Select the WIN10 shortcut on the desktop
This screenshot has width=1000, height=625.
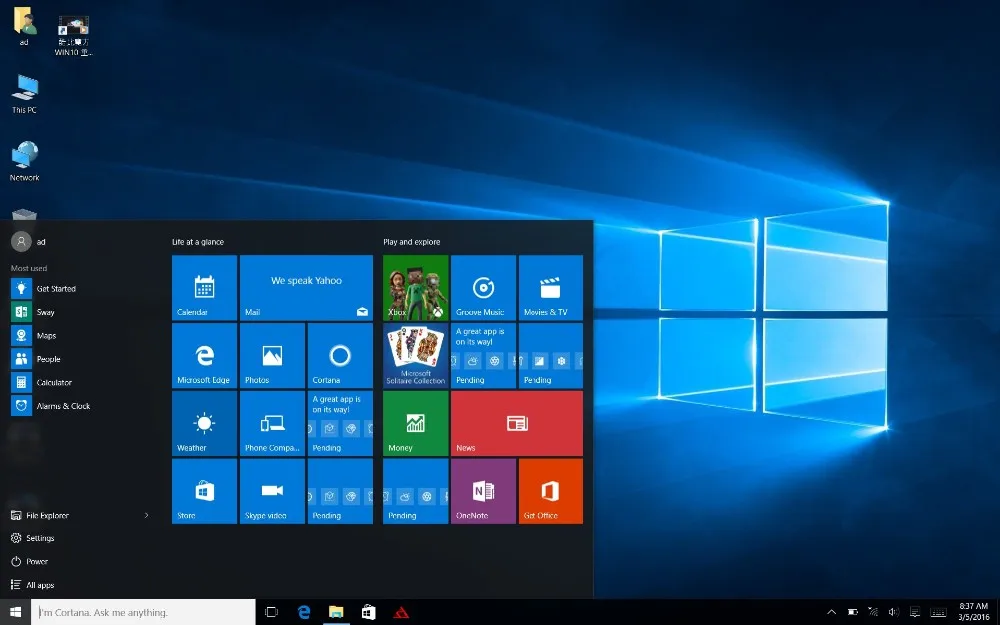tap(73, 36)
